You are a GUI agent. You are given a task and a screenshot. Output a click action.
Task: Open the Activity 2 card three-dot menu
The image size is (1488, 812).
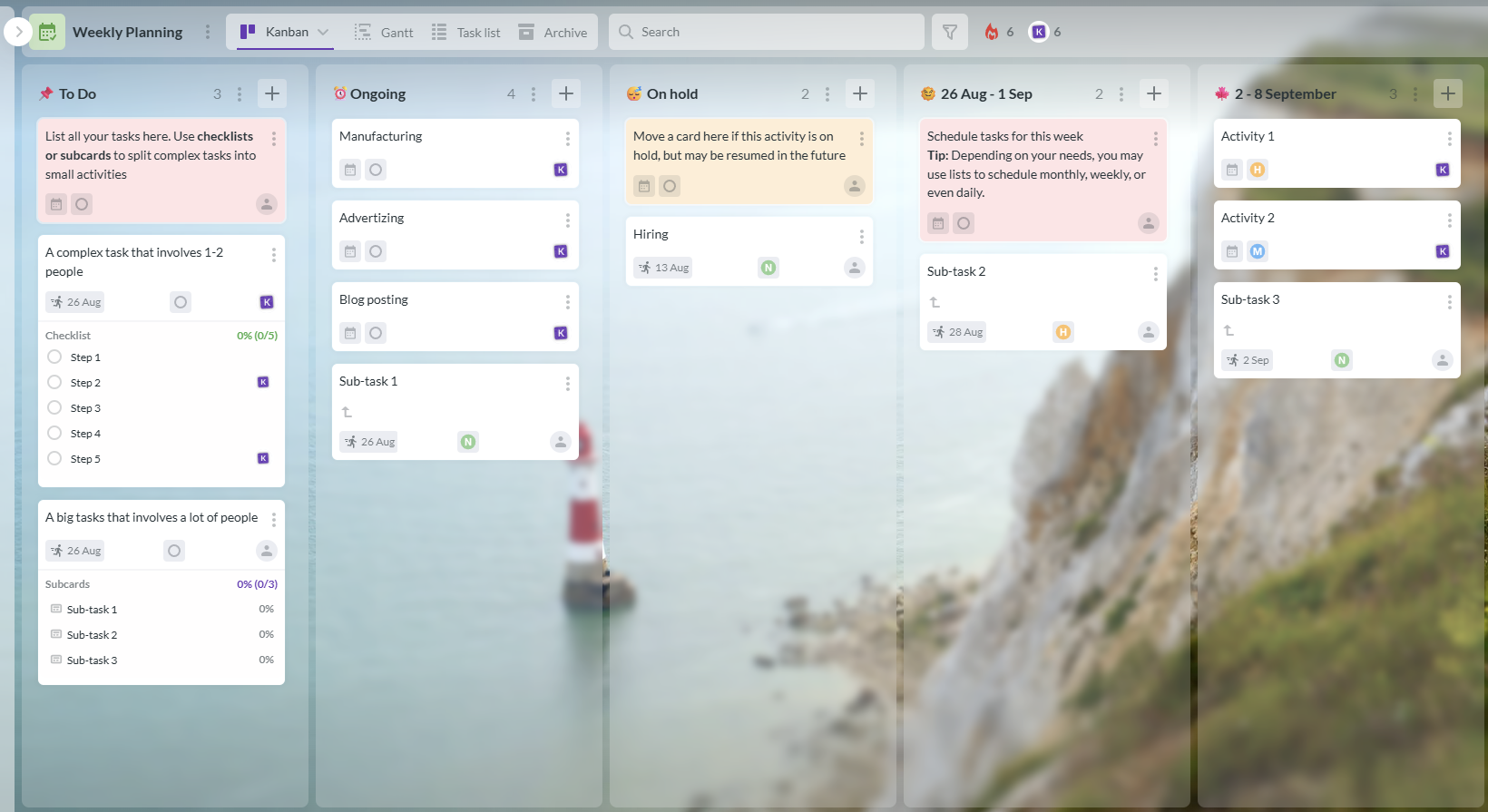(x=1450, y=220)
